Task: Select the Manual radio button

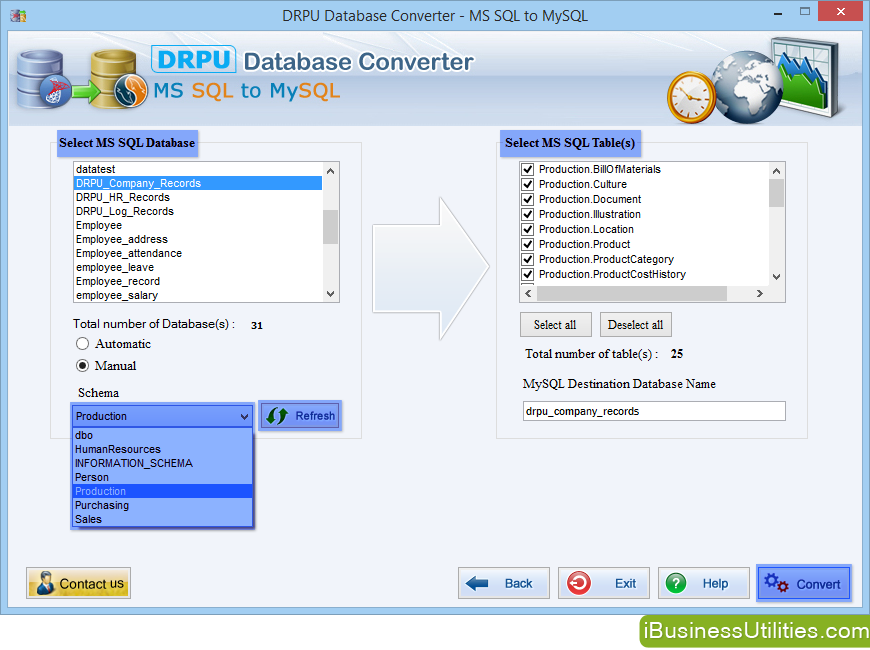Action: point(82,365)
